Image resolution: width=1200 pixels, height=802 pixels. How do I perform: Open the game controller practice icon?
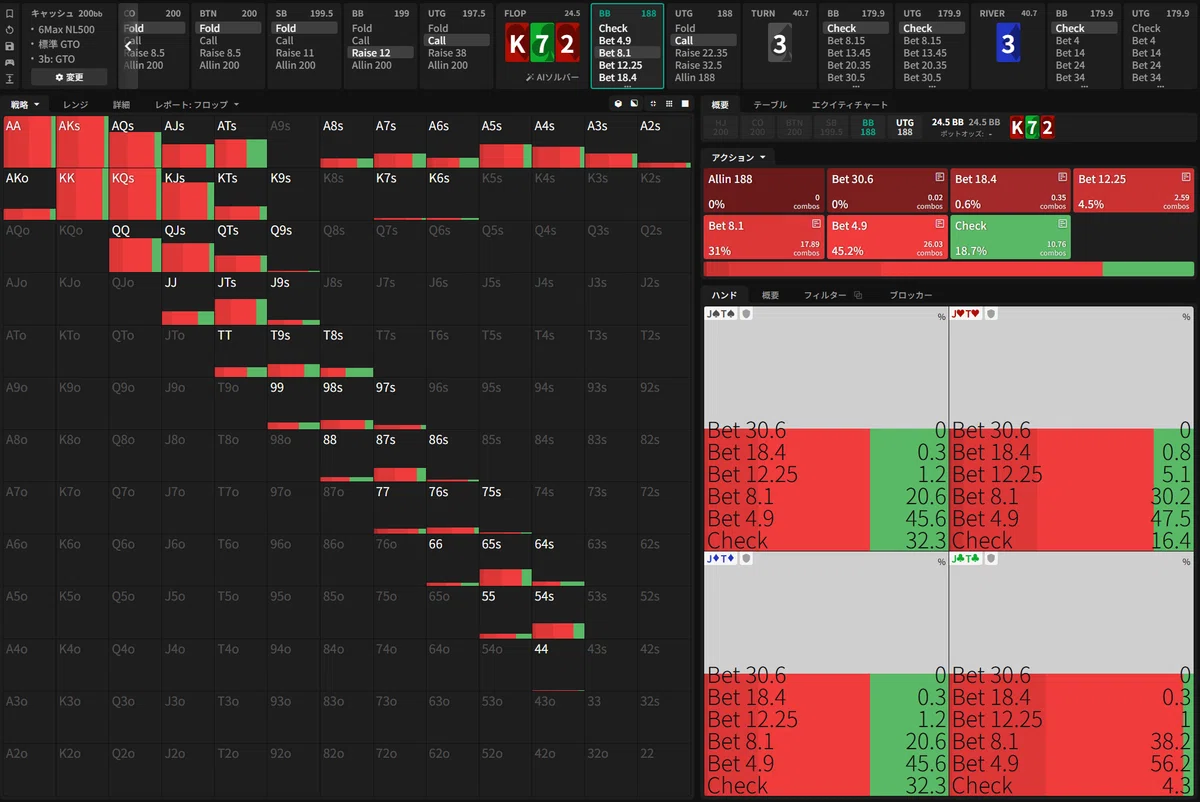pos(9,62)
